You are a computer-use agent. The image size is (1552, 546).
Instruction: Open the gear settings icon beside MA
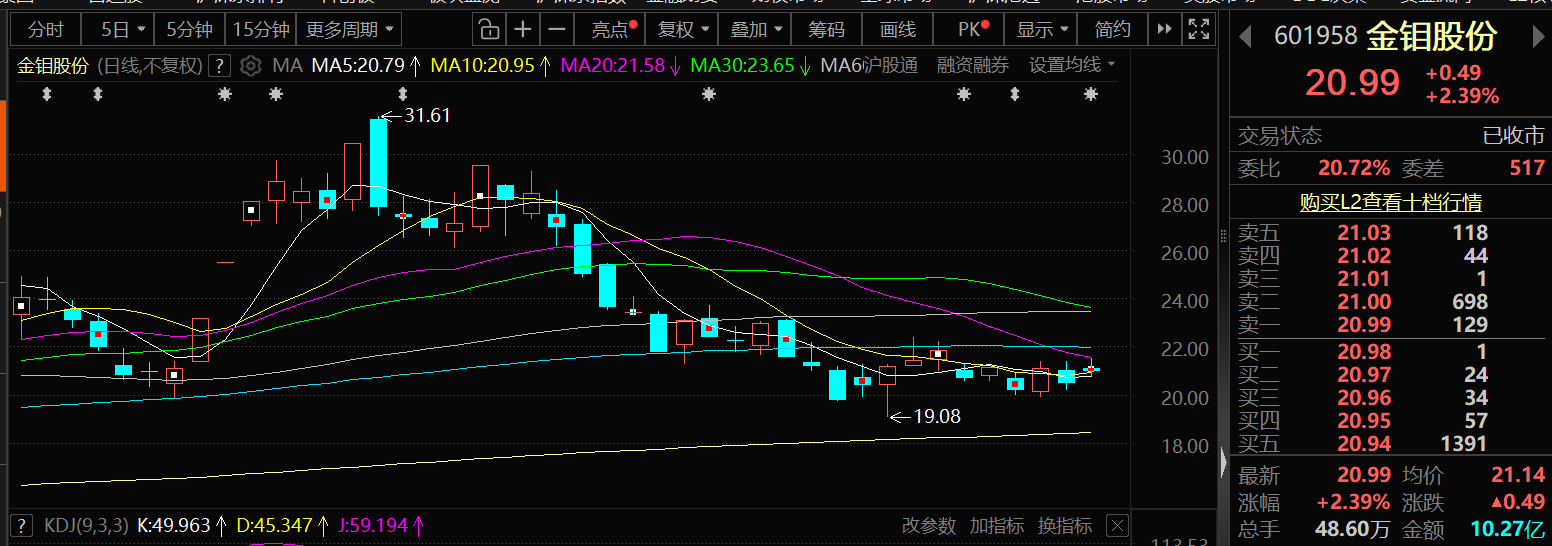tap(251, 67)
